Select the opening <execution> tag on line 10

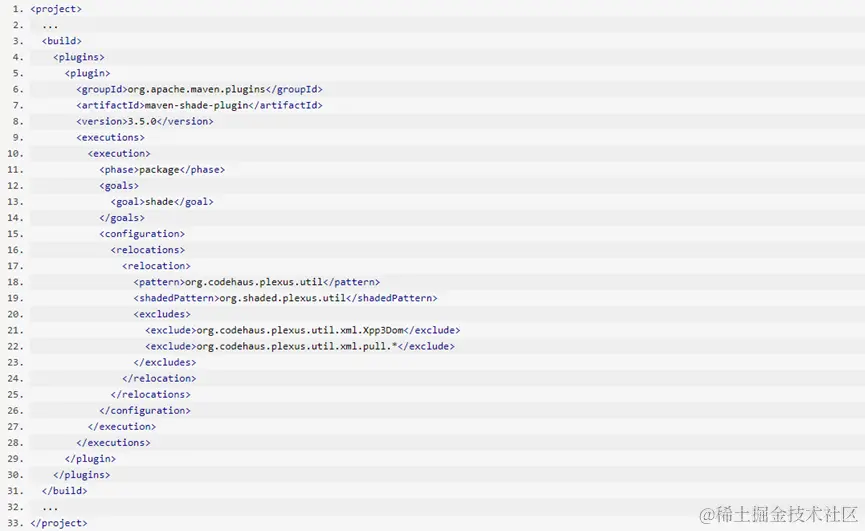tap(119, 153)
